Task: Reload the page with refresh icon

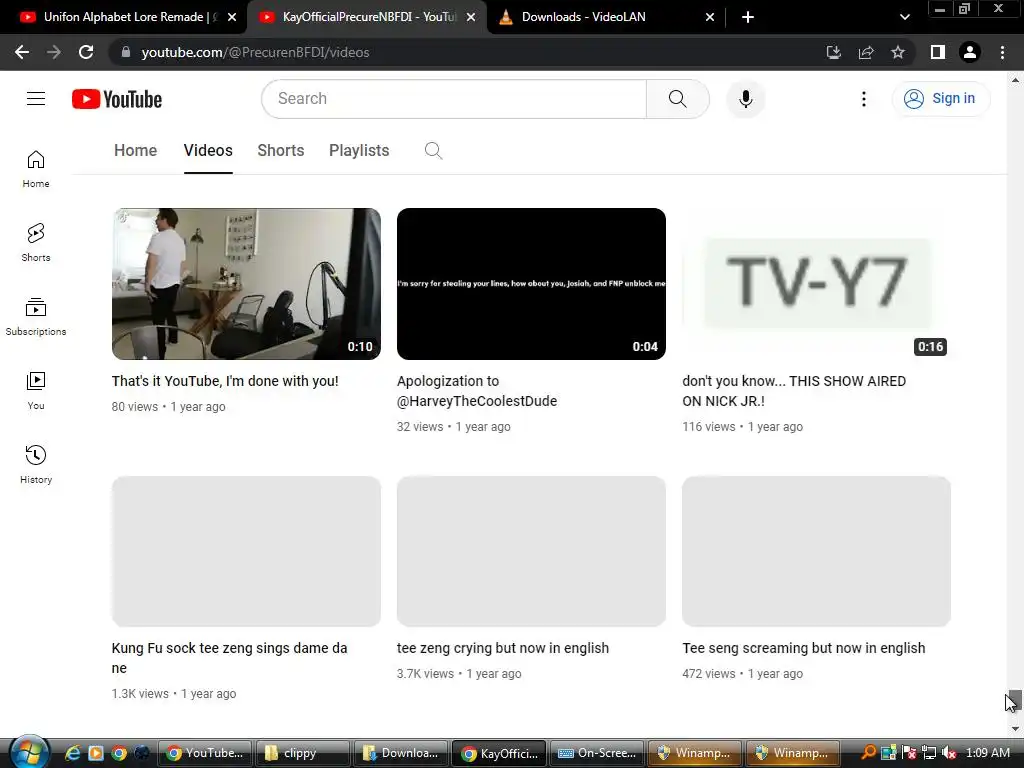Action: coord(86,52)
